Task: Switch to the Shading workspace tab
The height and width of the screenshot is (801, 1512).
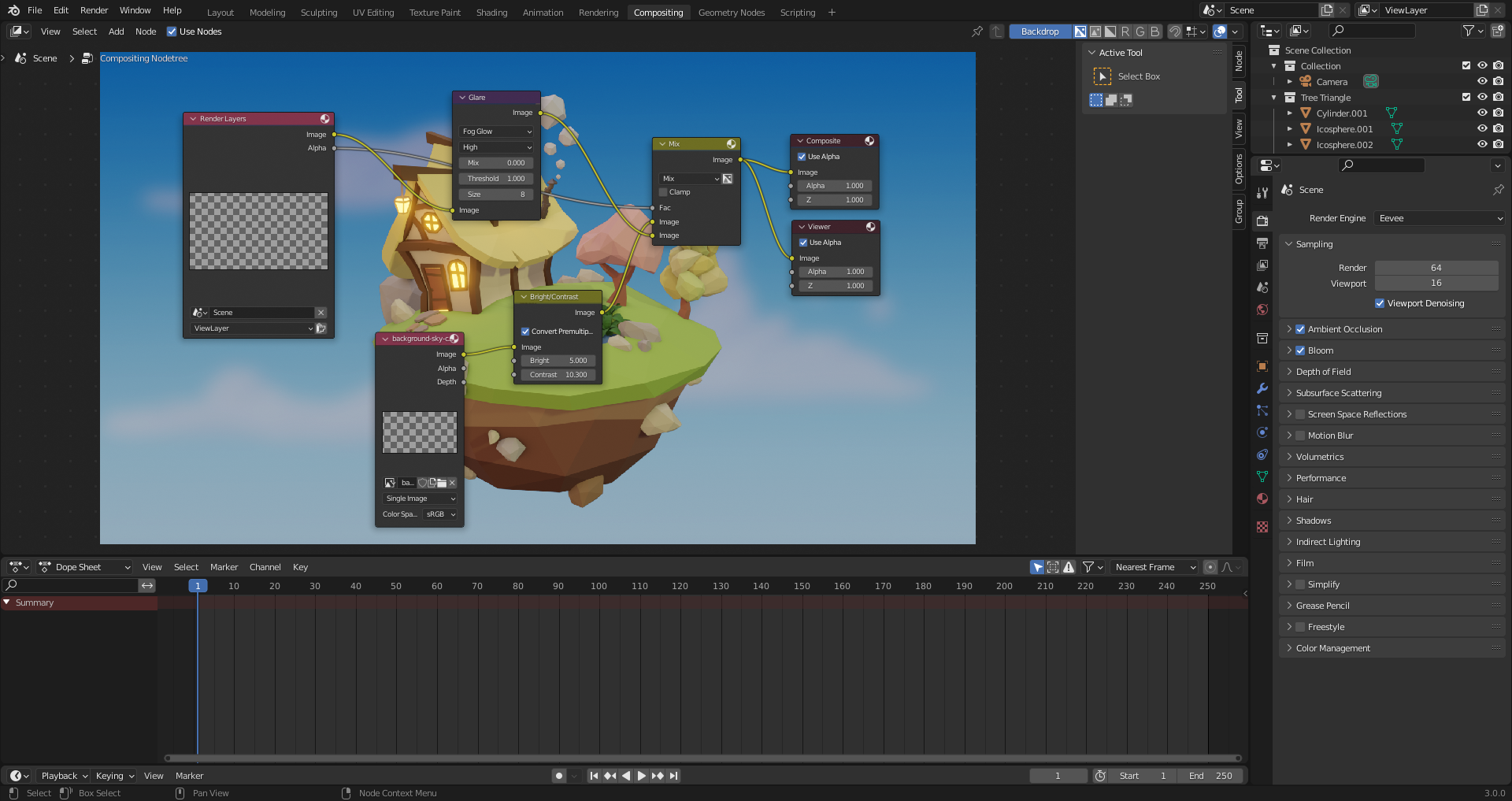Action: (x=491, y=13)
